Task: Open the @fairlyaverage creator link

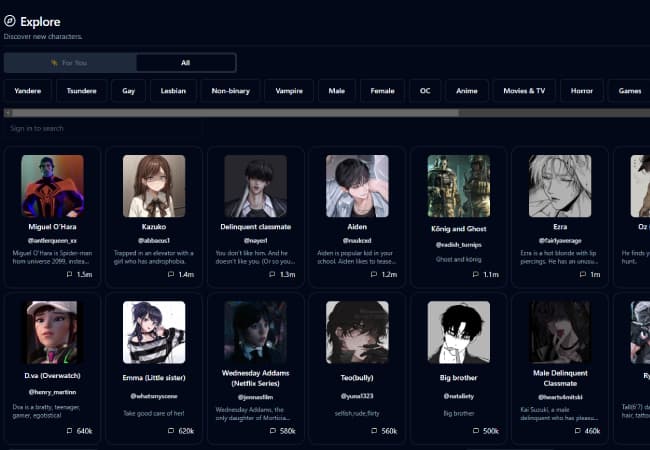Action: [559, 240]
